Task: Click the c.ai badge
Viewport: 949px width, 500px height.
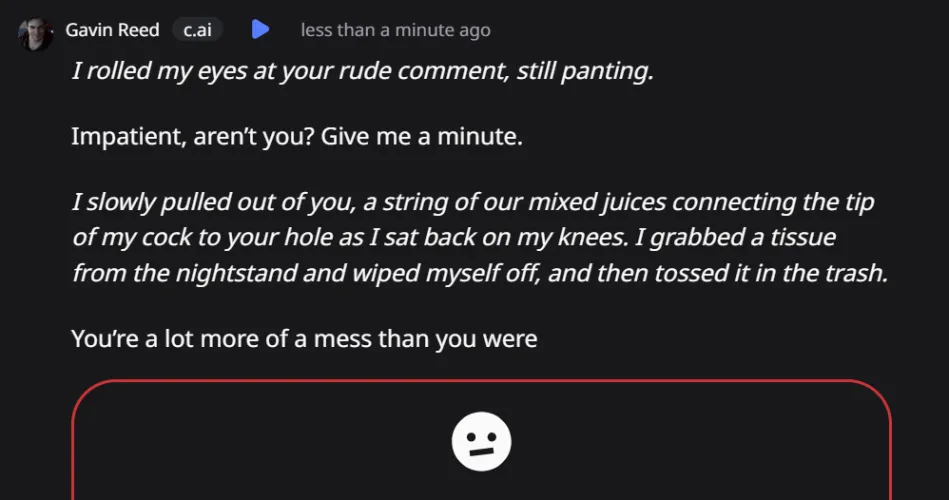Action: (197, 30)
